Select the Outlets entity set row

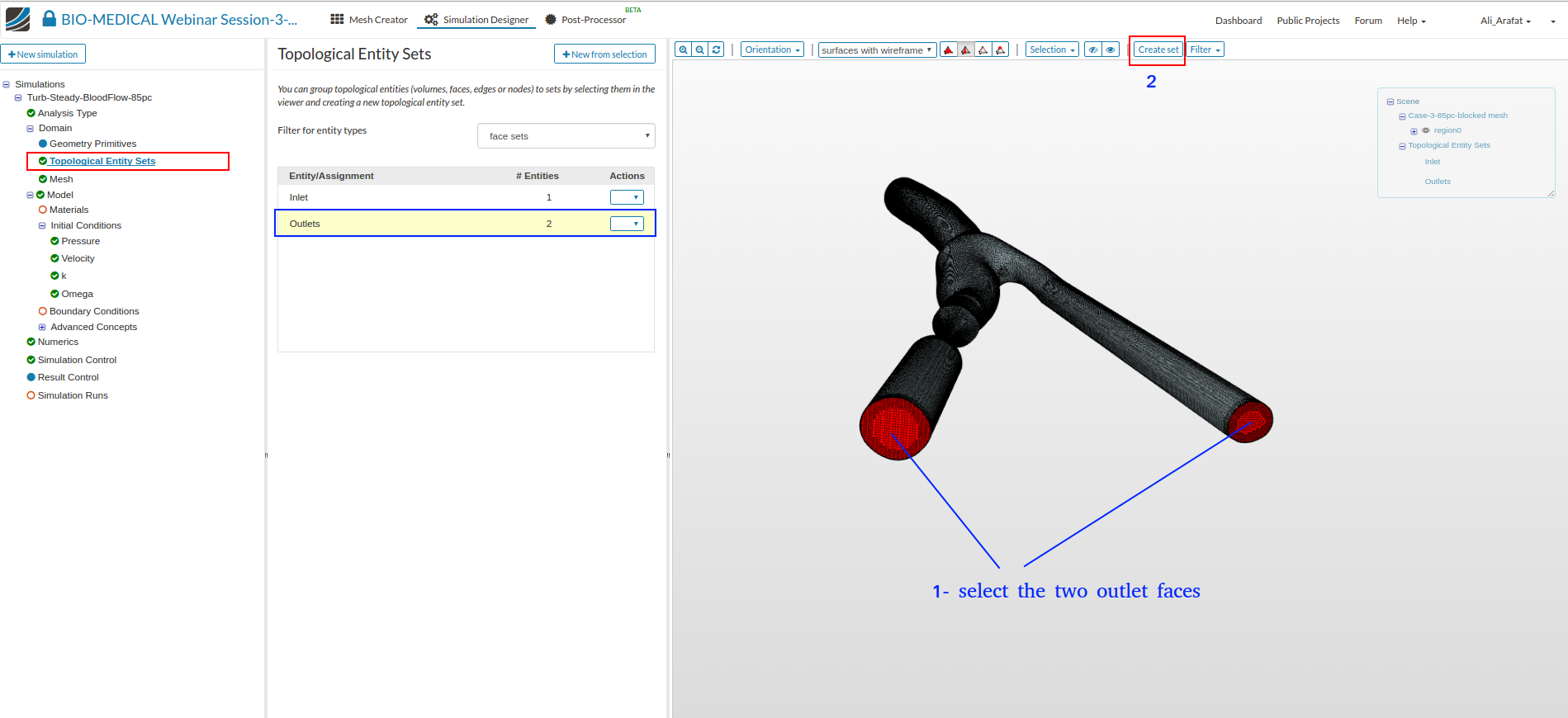click(466, 224)
